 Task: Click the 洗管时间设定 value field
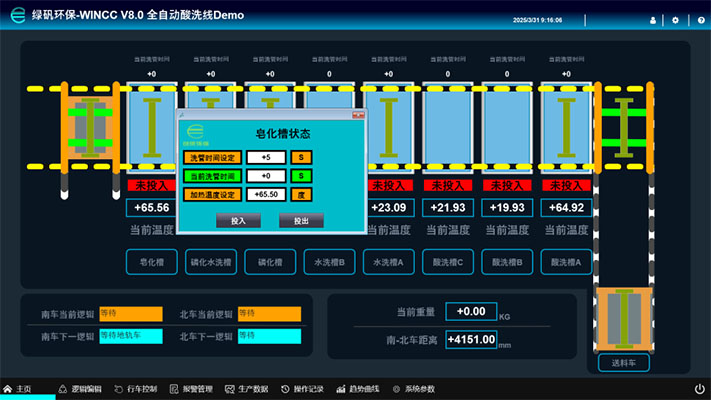coord(265,157)
